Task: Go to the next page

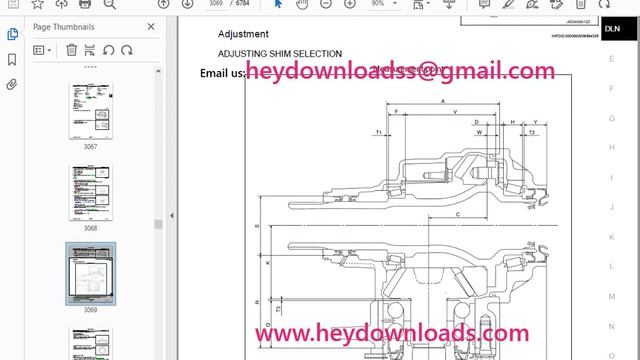Action: [187, 4]
